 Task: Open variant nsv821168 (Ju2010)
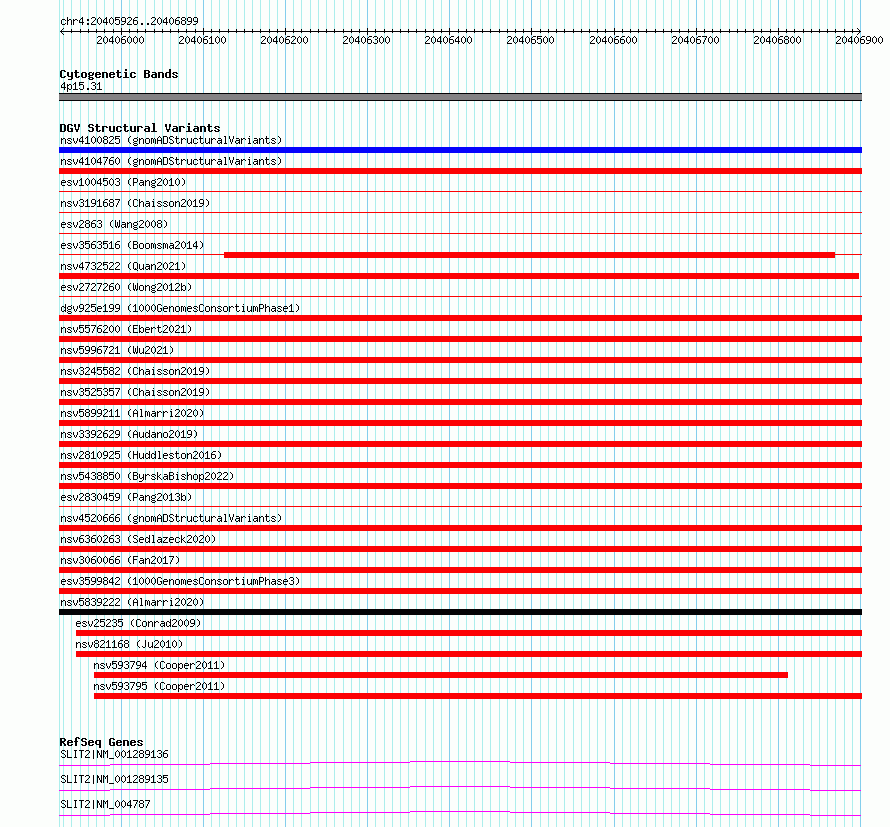[x=129, y=644]
